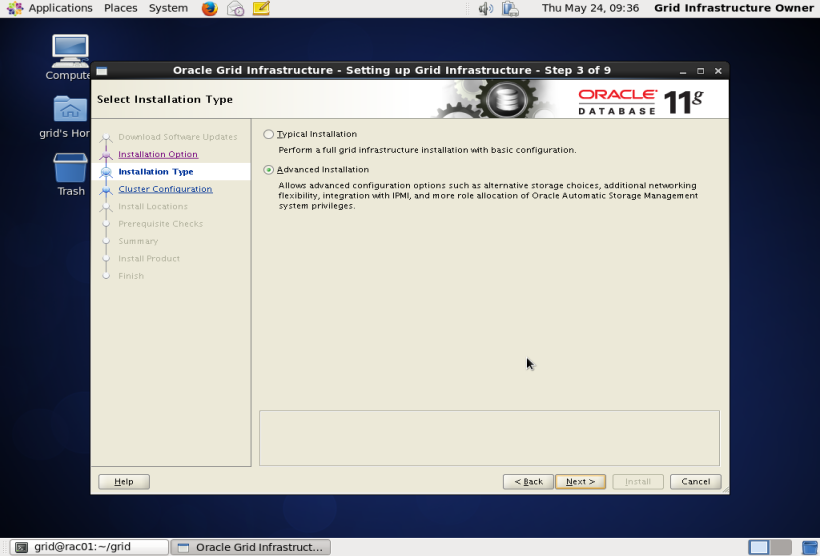The height and width of the screenshot is (556, 820).
Task: Select Advanced Installation radio button
Action: 269,170
